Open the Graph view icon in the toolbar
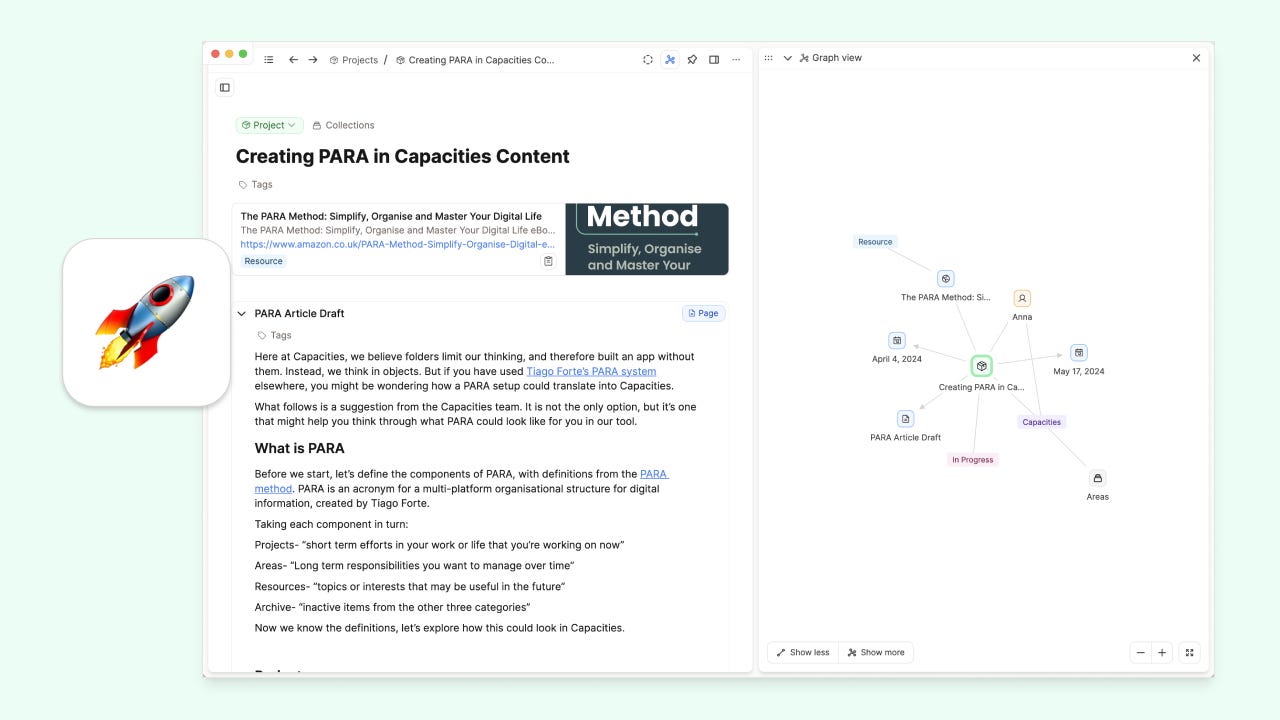The width and height of the screenshot is (1280, 720). [670, 59]
